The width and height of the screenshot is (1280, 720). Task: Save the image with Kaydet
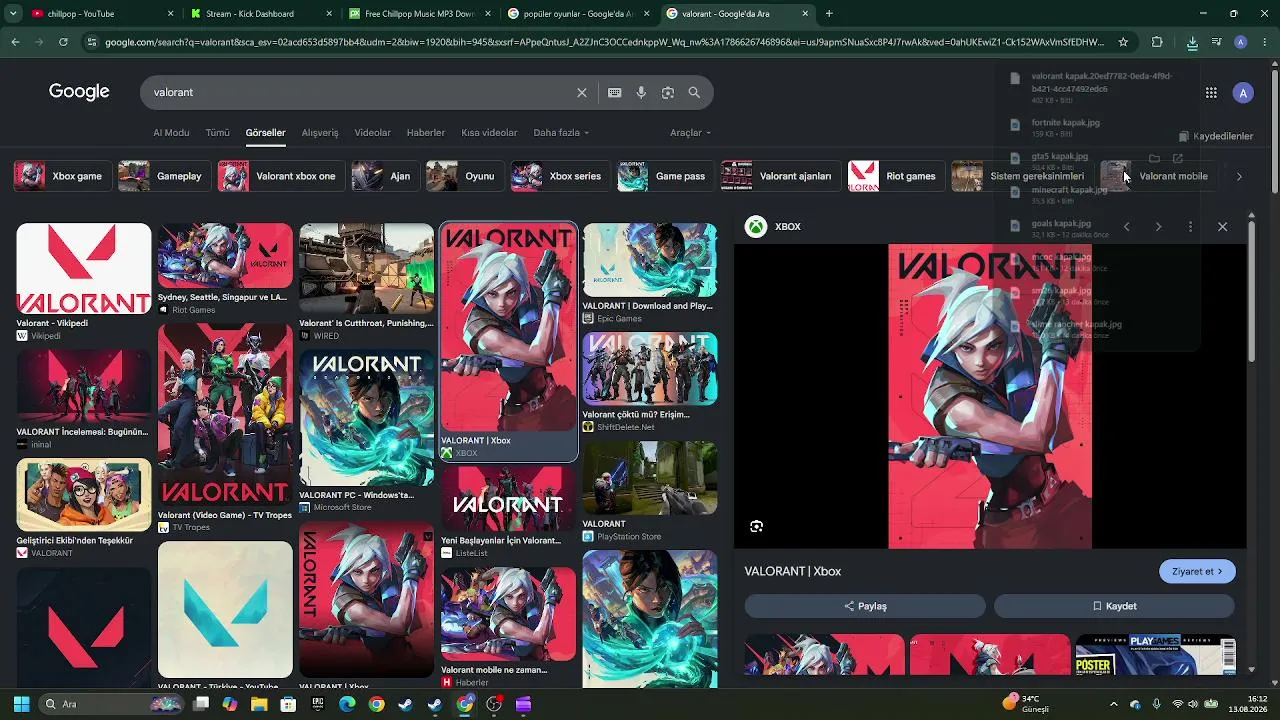point(1114,606)
